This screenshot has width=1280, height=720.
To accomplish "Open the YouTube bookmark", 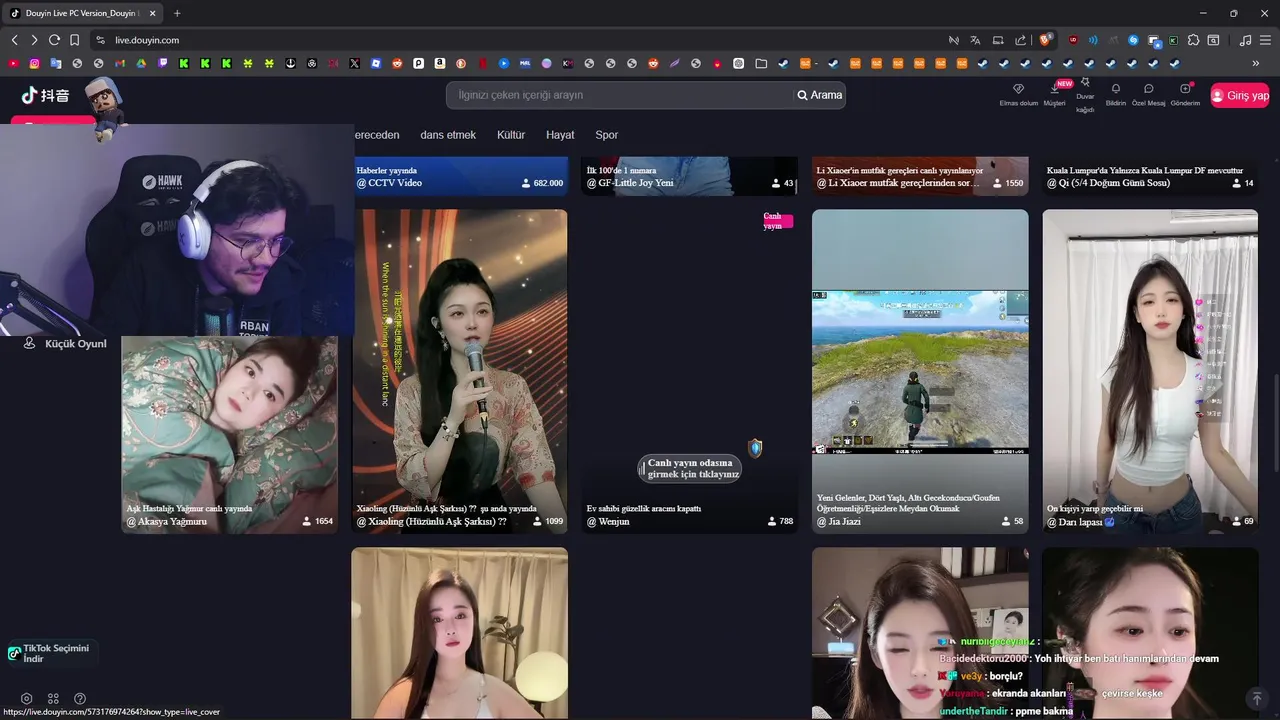I will point(13,63).
